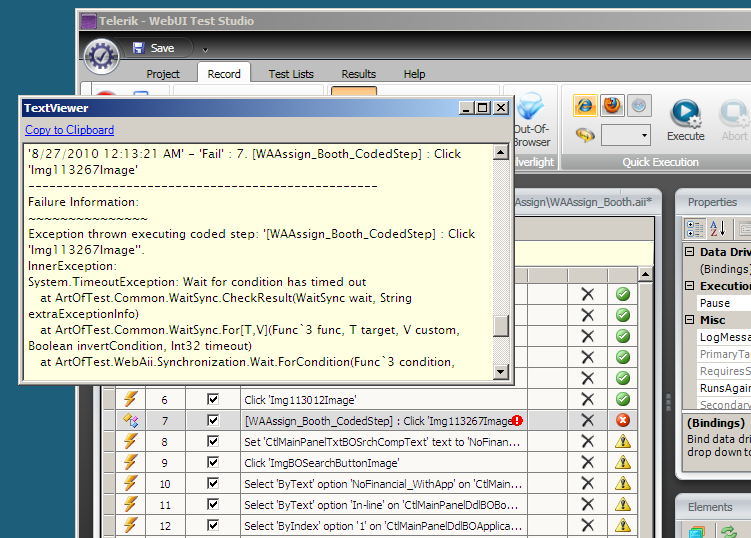Viewport: 751px width, 538px height.
Task: Delete step 6 with its X icon
Action: (587, 399)
